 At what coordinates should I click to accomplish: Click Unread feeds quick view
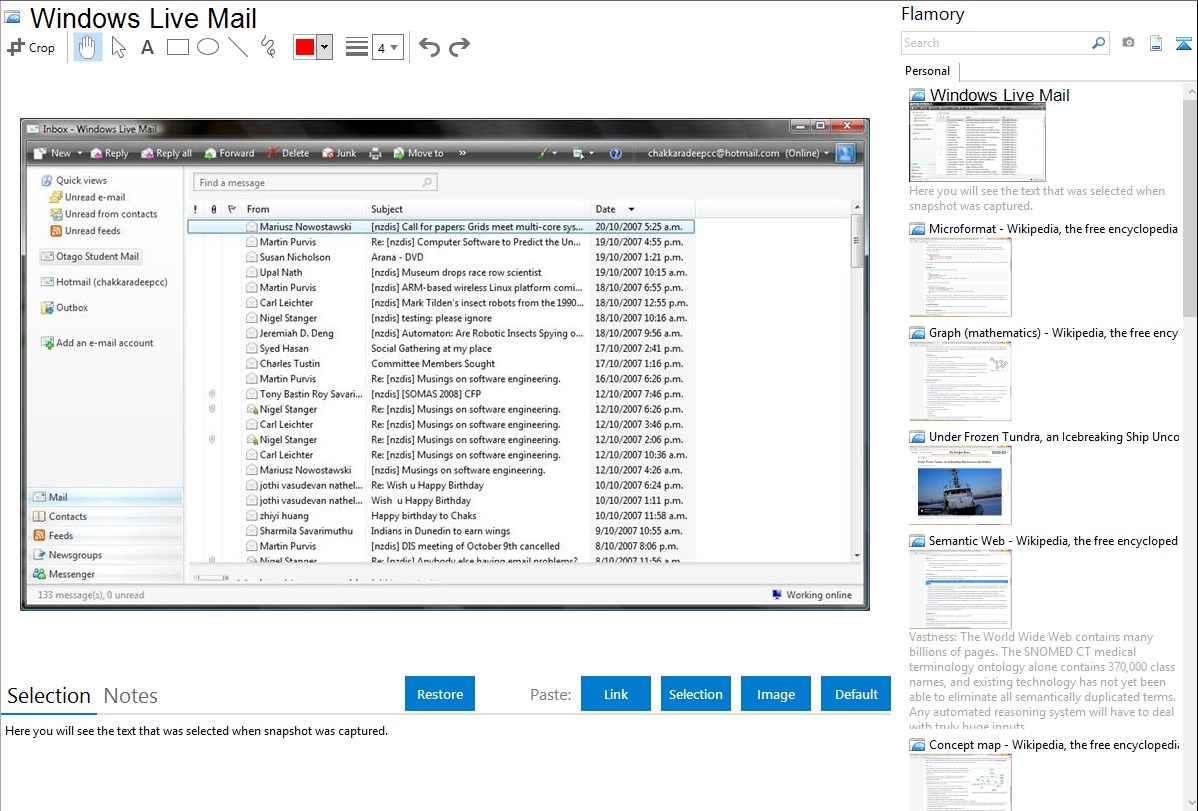85,231
